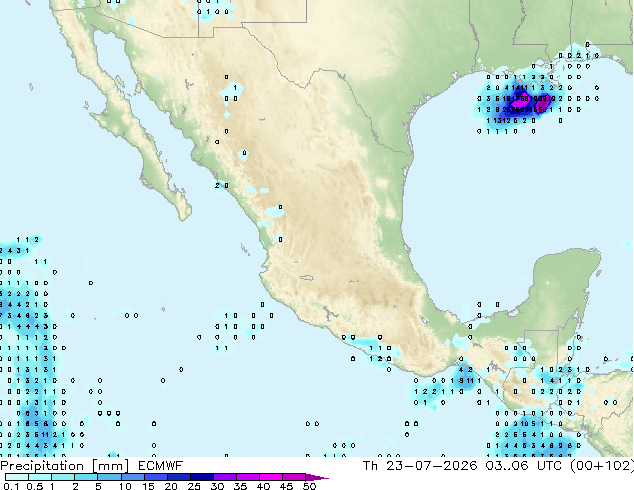Click the legend value '10'
The image size is (634, 490).
click(x=125, y=486)
